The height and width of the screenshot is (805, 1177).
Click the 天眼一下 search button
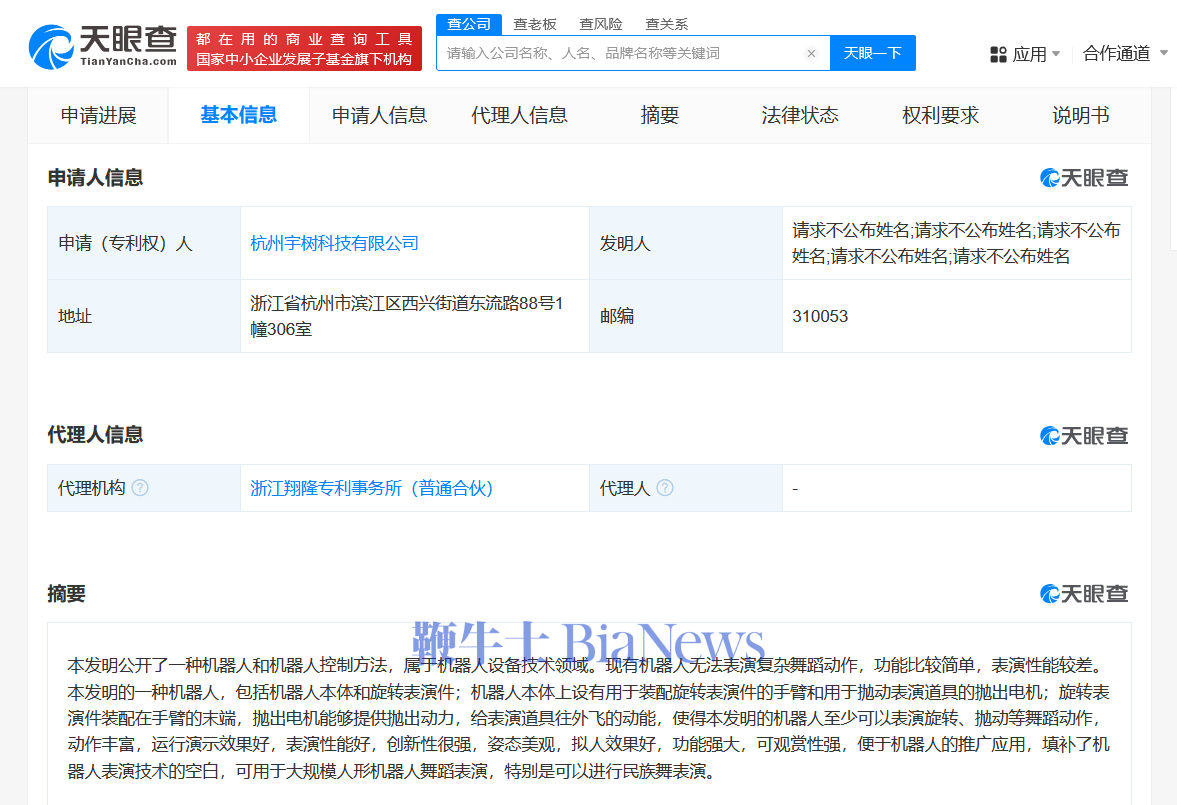[x=873, y=53]
